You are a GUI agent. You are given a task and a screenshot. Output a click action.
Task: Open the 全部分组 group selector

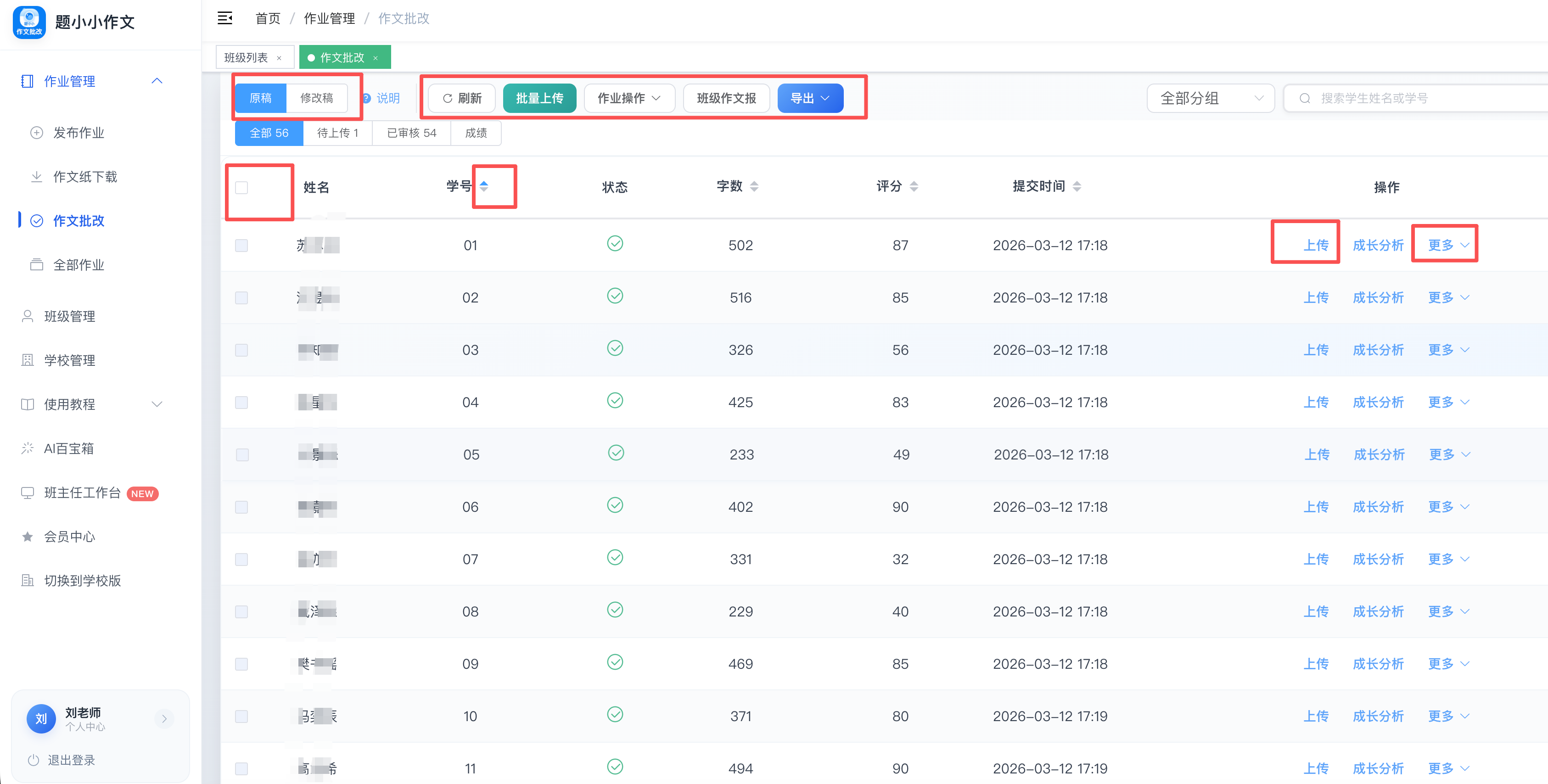tap(1210, 98)
